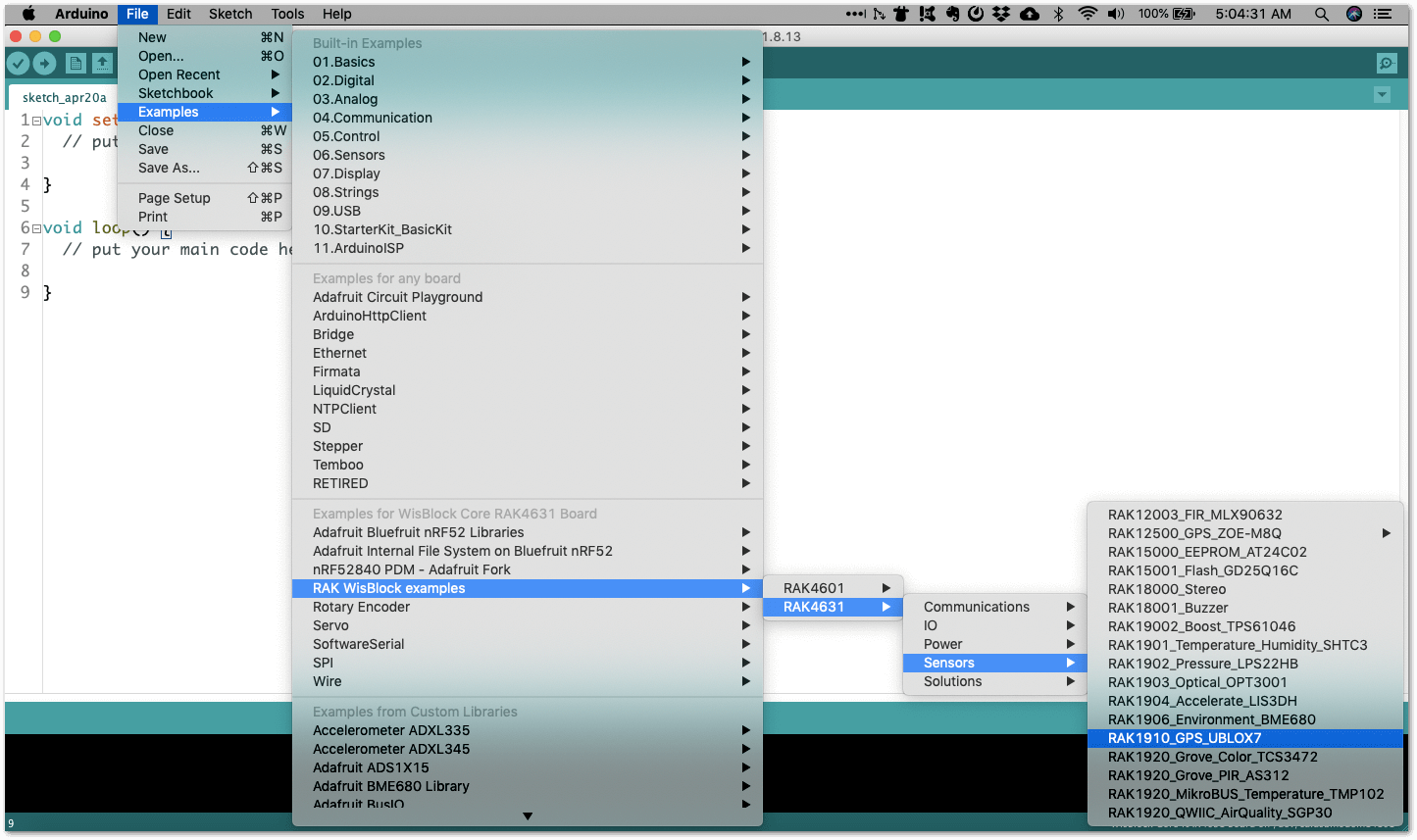The width and height of the screenshot is (1417, 840).
Task: Select Page Setup menu entry
Action: coord(205,198)
